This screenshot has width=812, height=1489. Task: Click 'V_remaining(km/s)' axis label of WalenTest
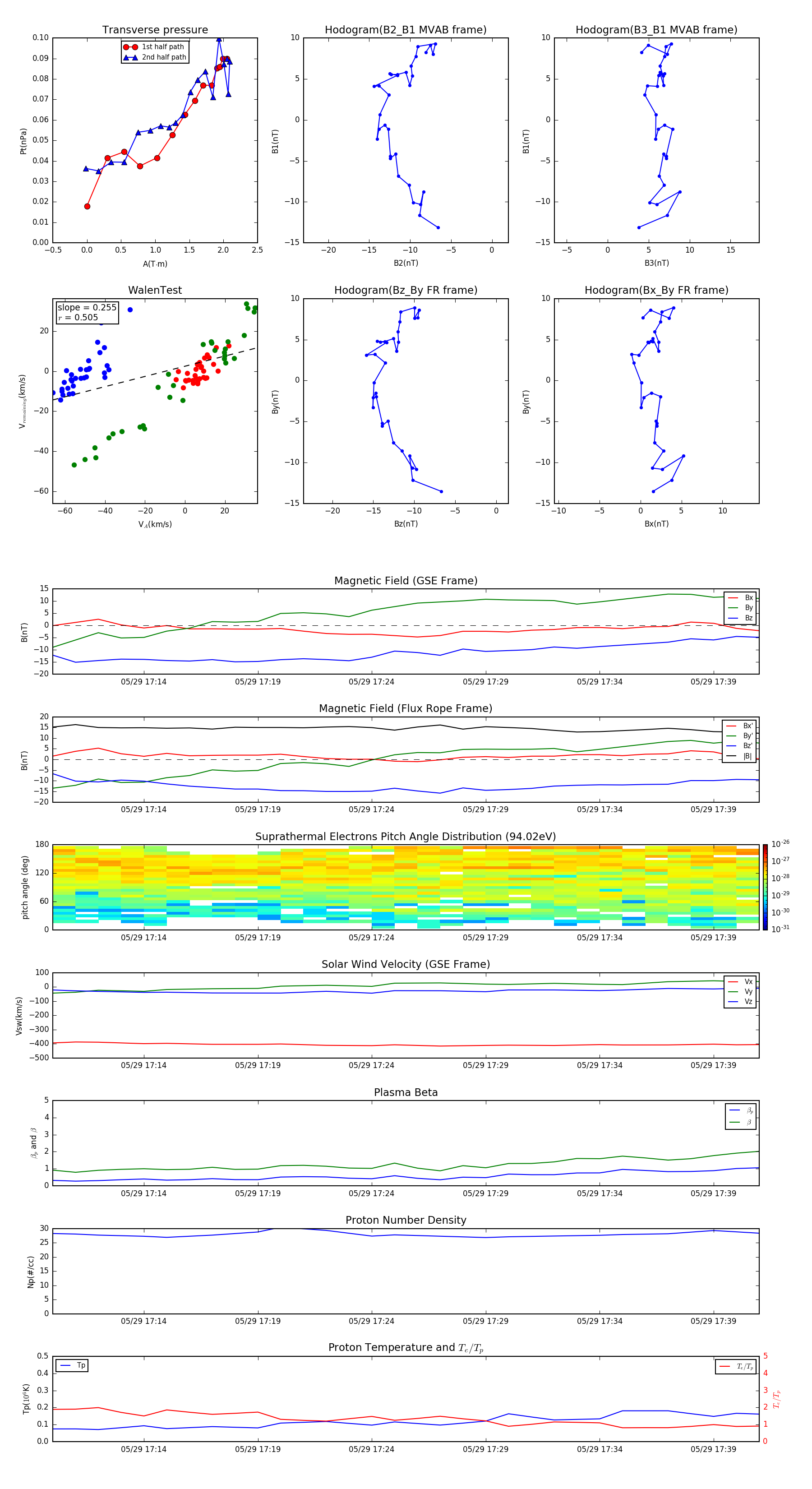[23, 401]
